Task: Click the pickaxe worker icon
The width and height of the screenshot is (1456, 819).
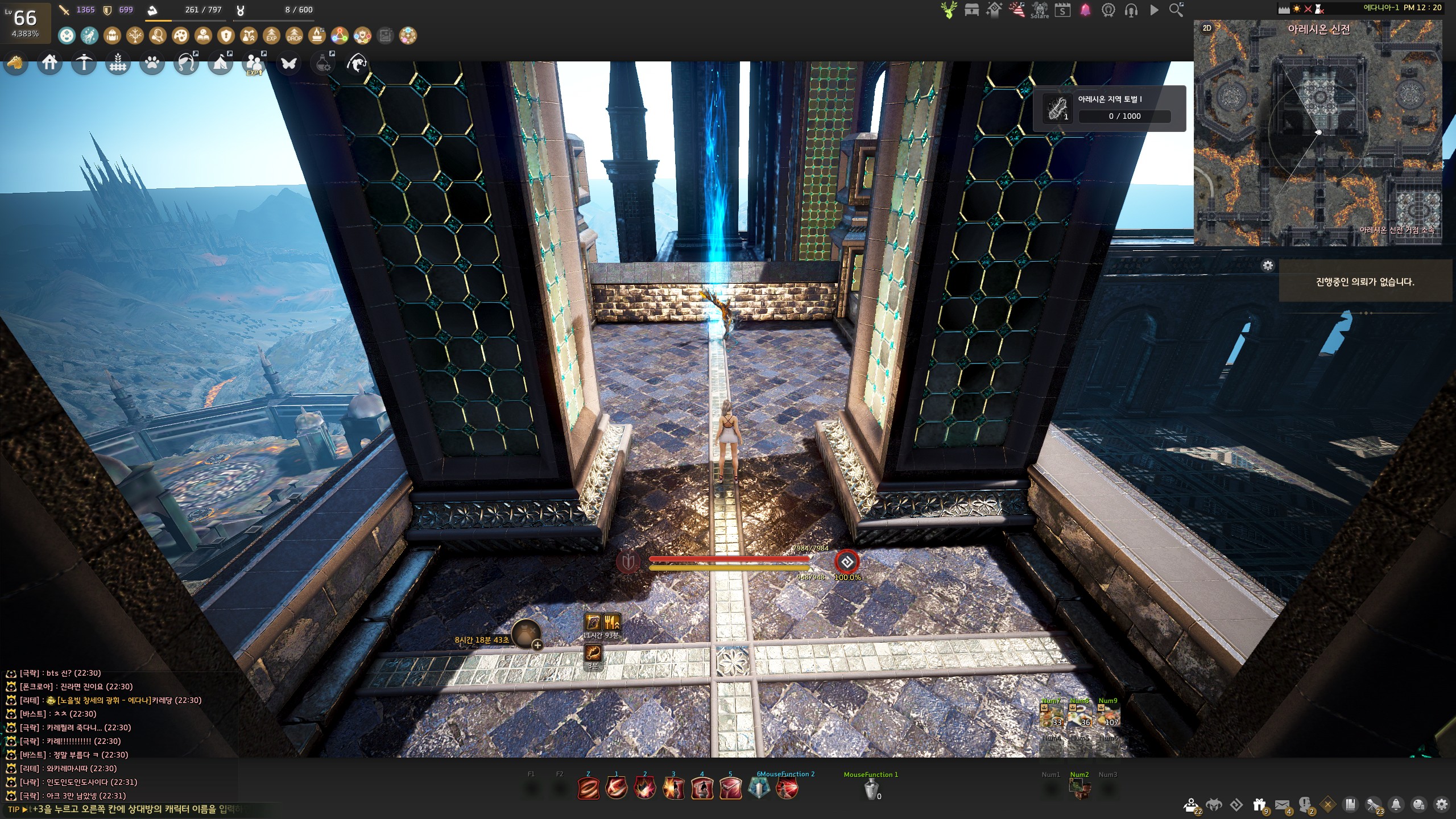Action: pos(84,63)
